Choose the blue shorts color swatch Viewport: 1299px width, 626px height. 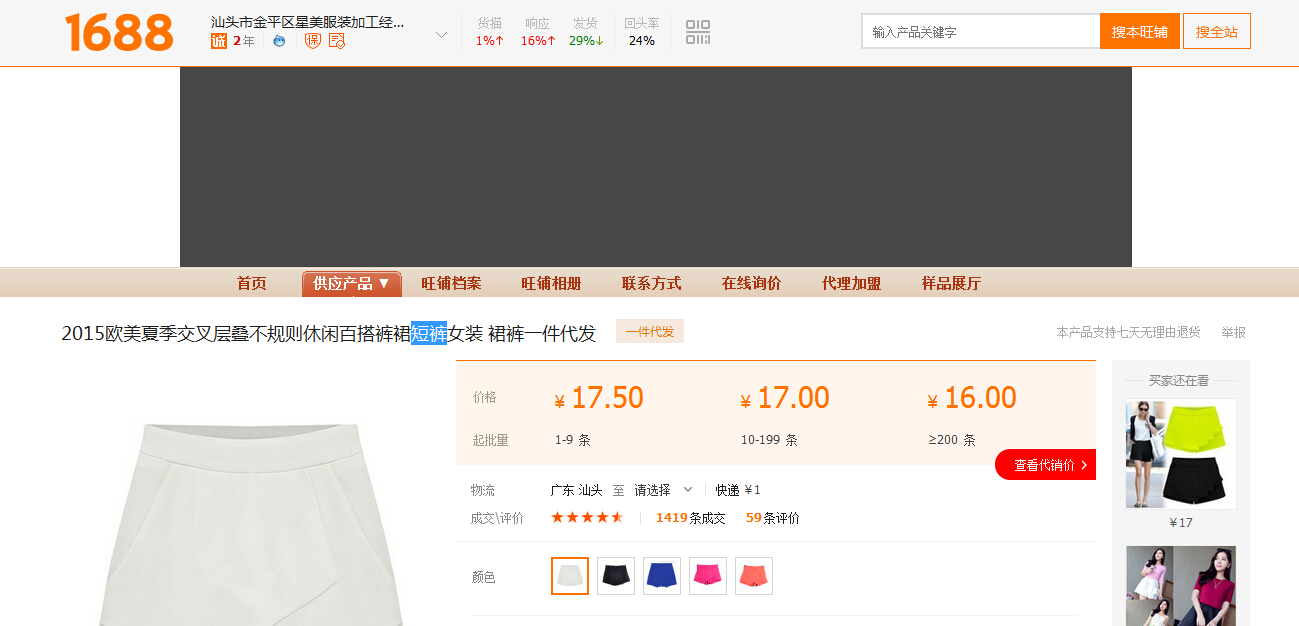662,576
